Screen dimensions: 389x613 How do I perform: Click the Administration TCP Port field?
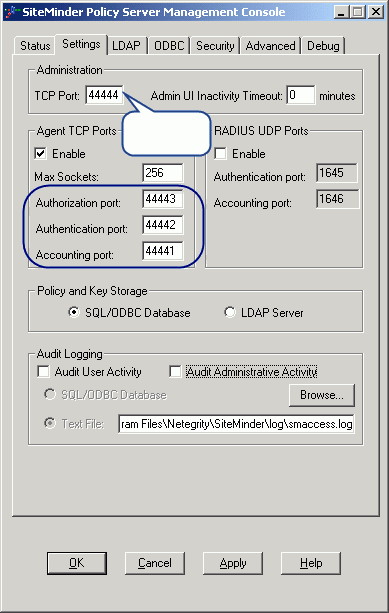pos(104,95)
